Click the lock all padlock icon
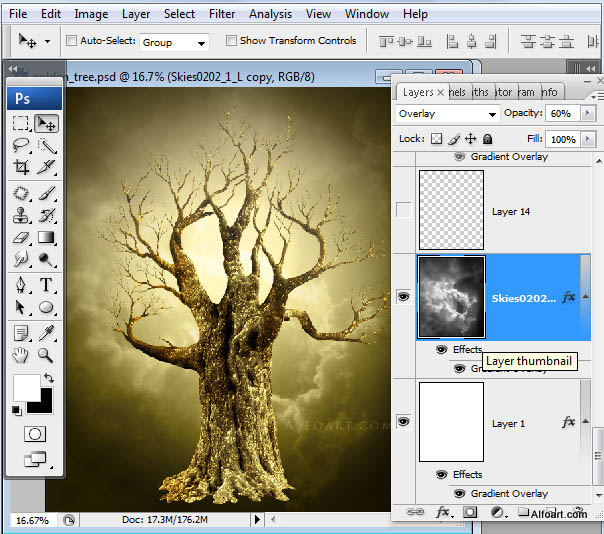The width and height of the screenshot is (604, 534). tap(488, 139)
